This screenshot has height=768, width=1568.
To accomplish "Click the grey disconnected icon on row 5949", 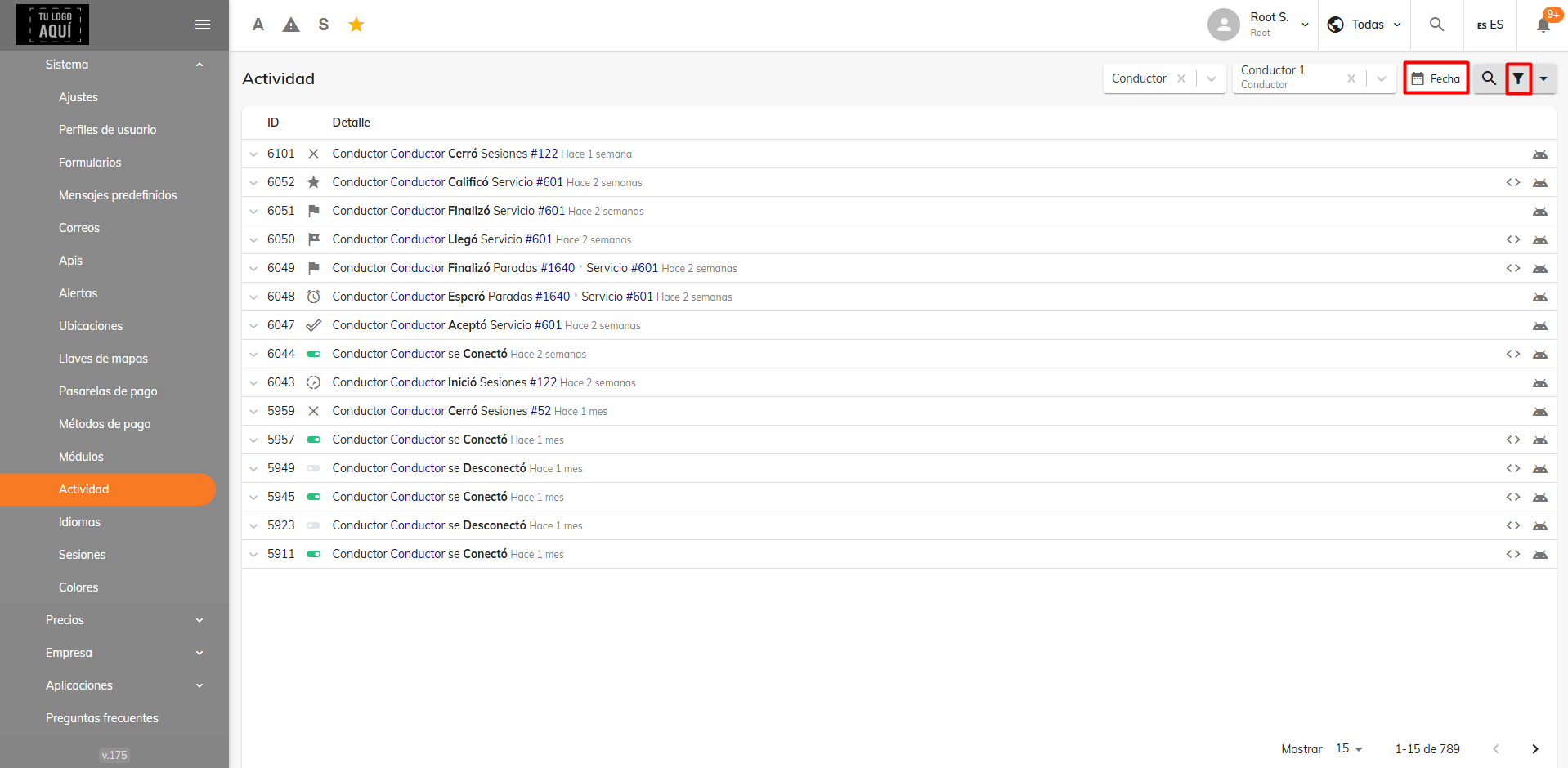I will point(313,468).
